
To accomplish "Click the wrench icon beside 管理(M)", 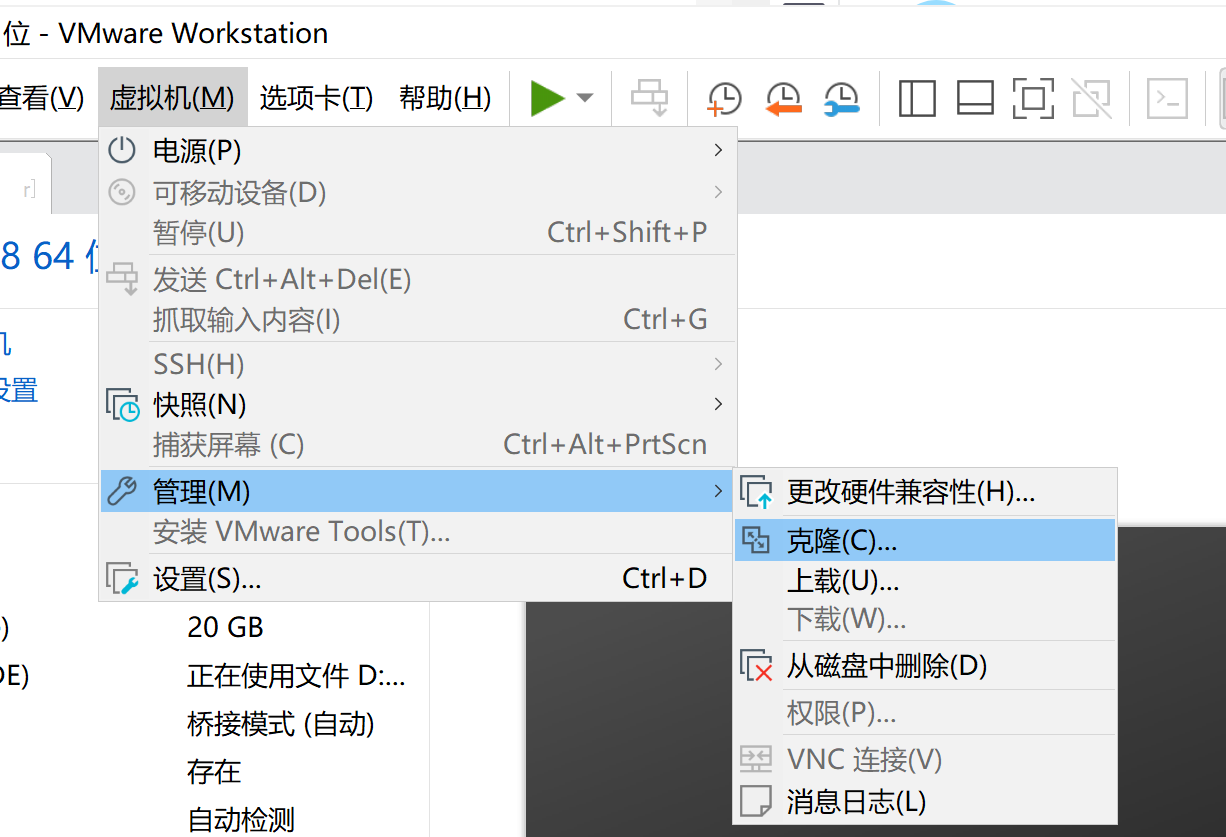I will (x=122, y=491).
